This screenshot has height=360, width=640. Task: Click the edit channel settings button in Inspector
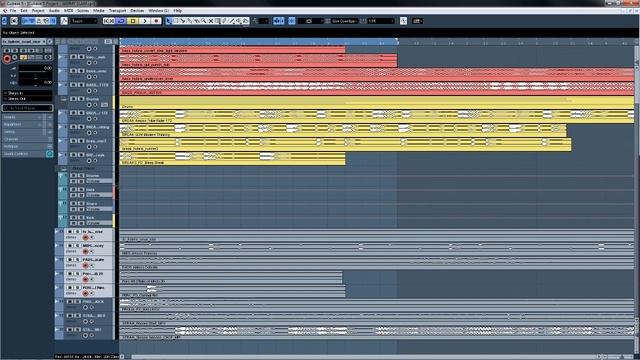pyautogui.click(x=49, y=42)
